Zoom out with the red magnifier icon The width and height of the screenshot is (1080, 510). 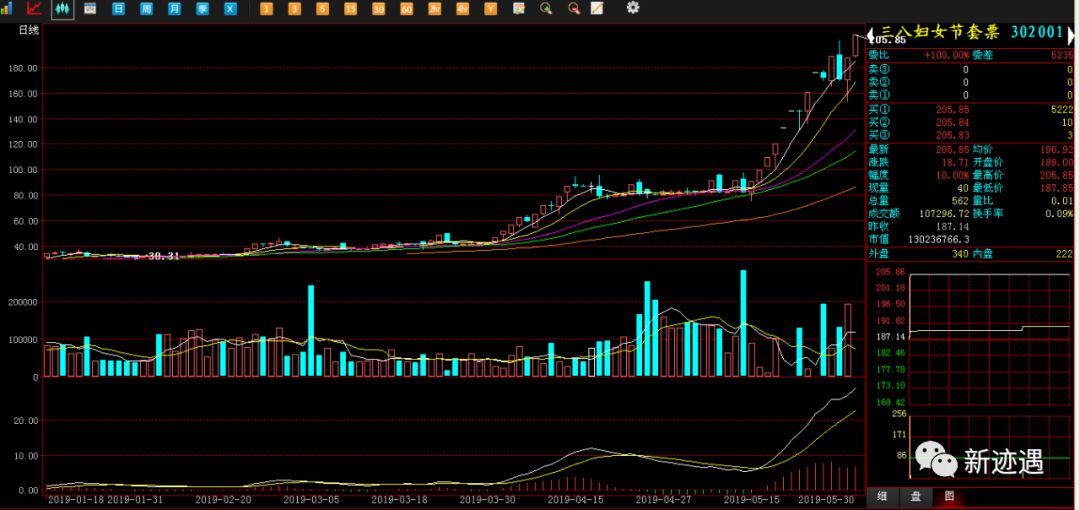(573, 8)
